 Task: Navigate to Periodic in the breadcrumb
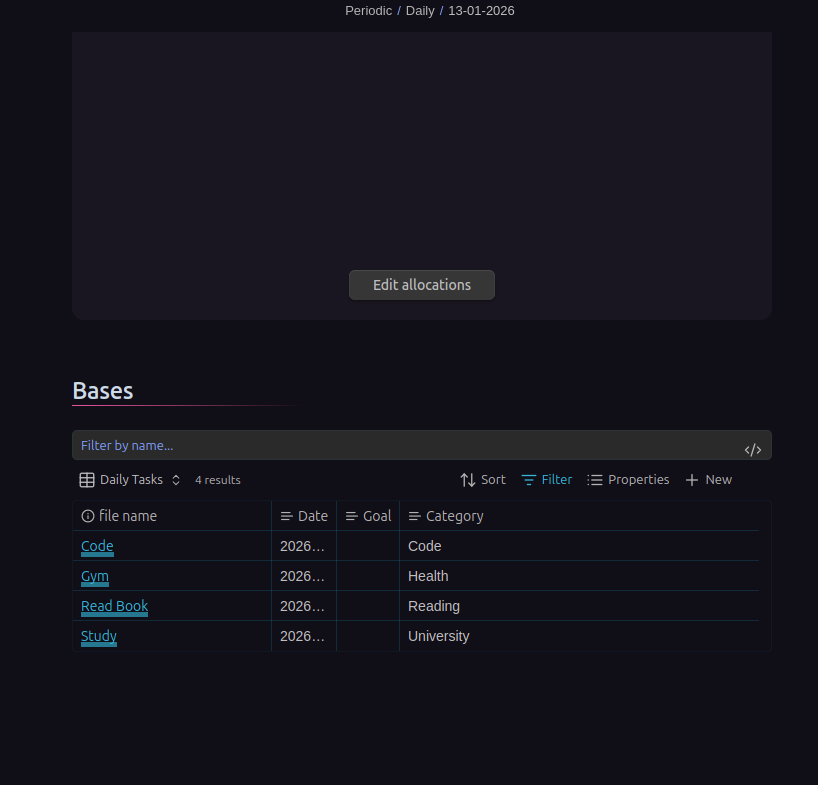point(368,10)
